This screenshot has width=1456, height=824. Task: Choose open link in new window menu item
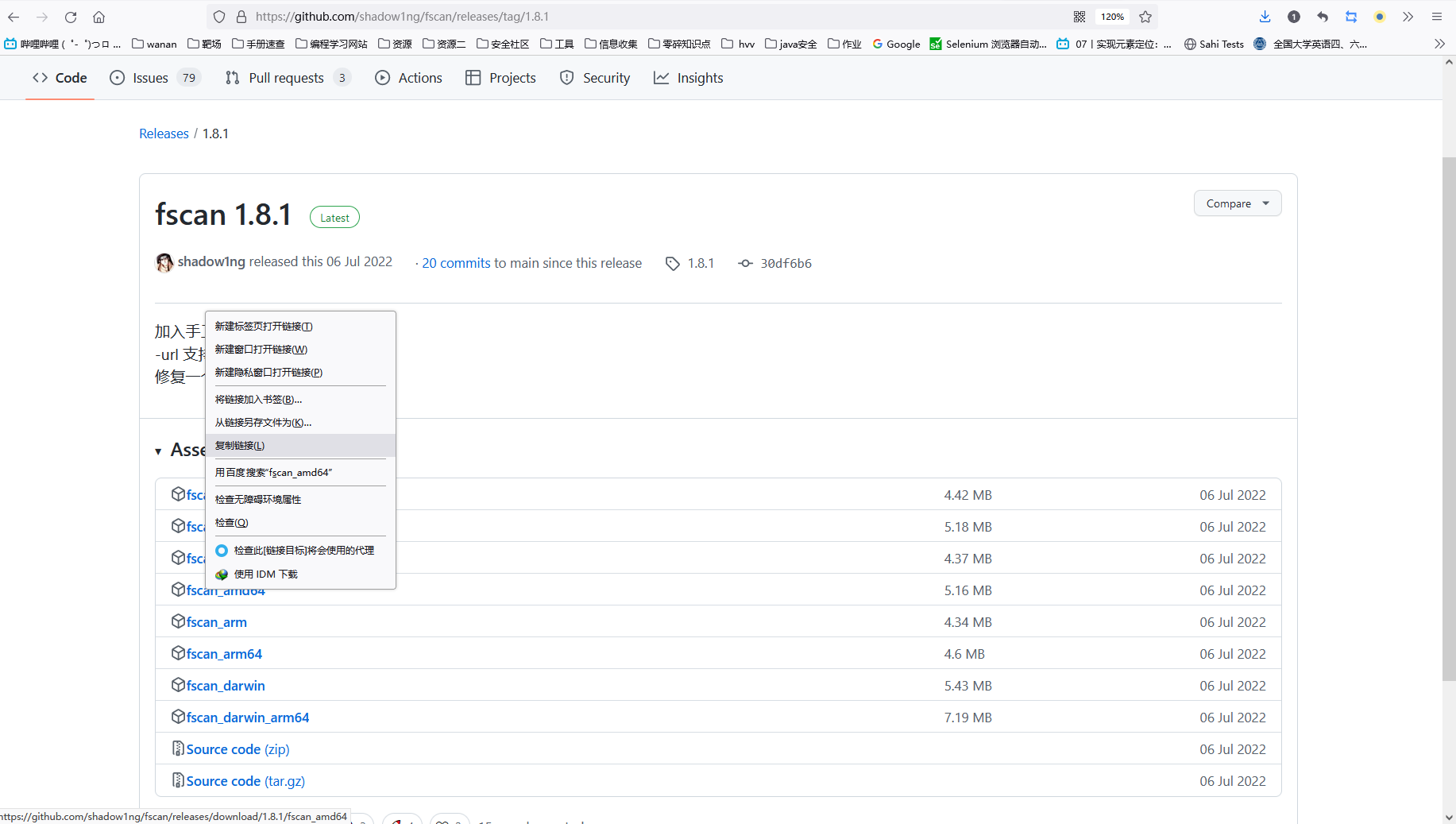pos(300,350)
